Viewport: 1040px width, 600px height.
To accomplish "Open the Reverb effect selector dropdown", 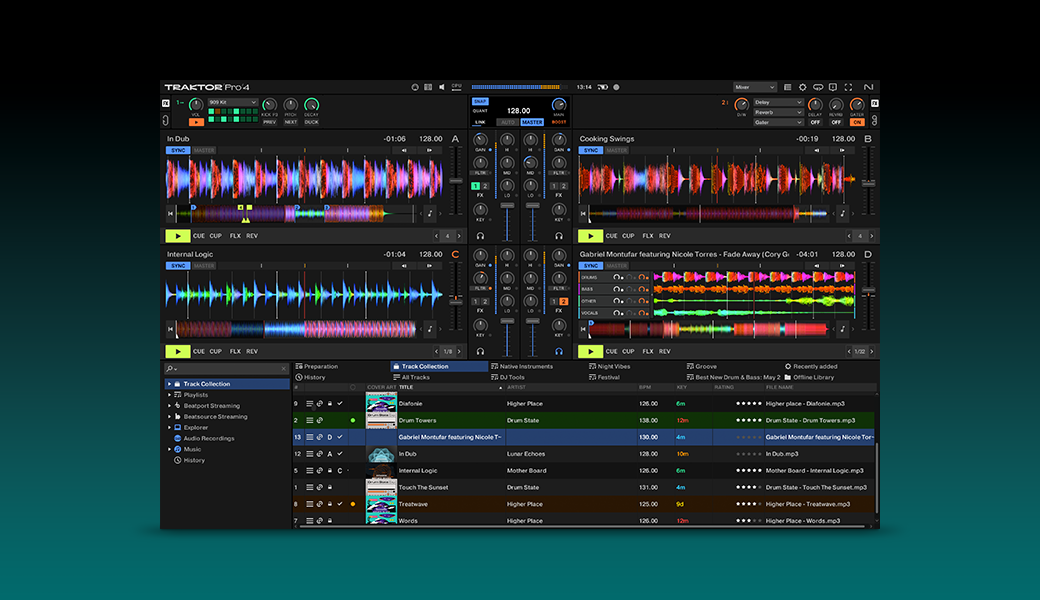I will coord(779,112).
